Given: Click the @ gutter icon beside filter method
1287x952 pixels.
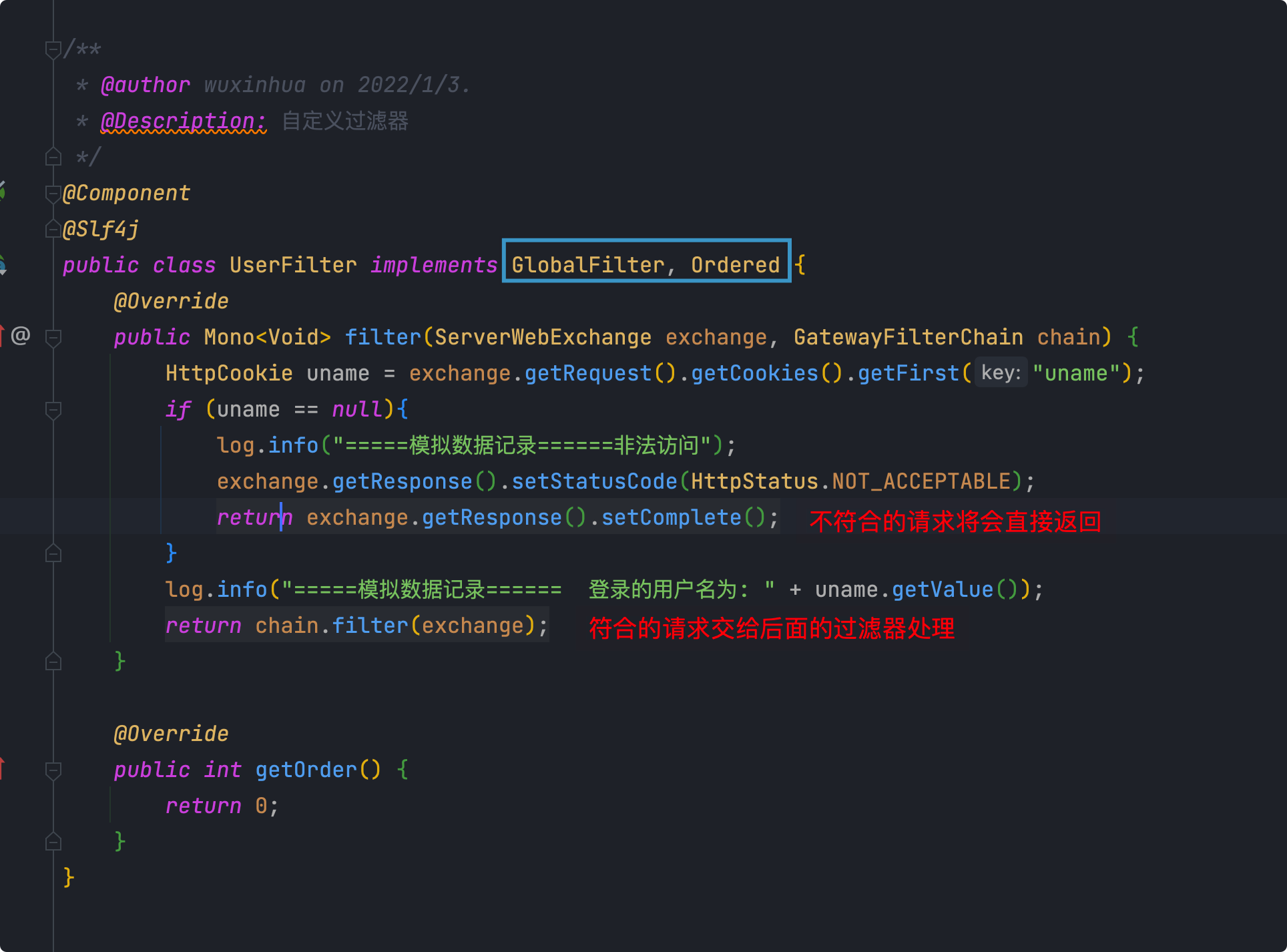Looking at the screenshot, I should [x=21, y=335].
